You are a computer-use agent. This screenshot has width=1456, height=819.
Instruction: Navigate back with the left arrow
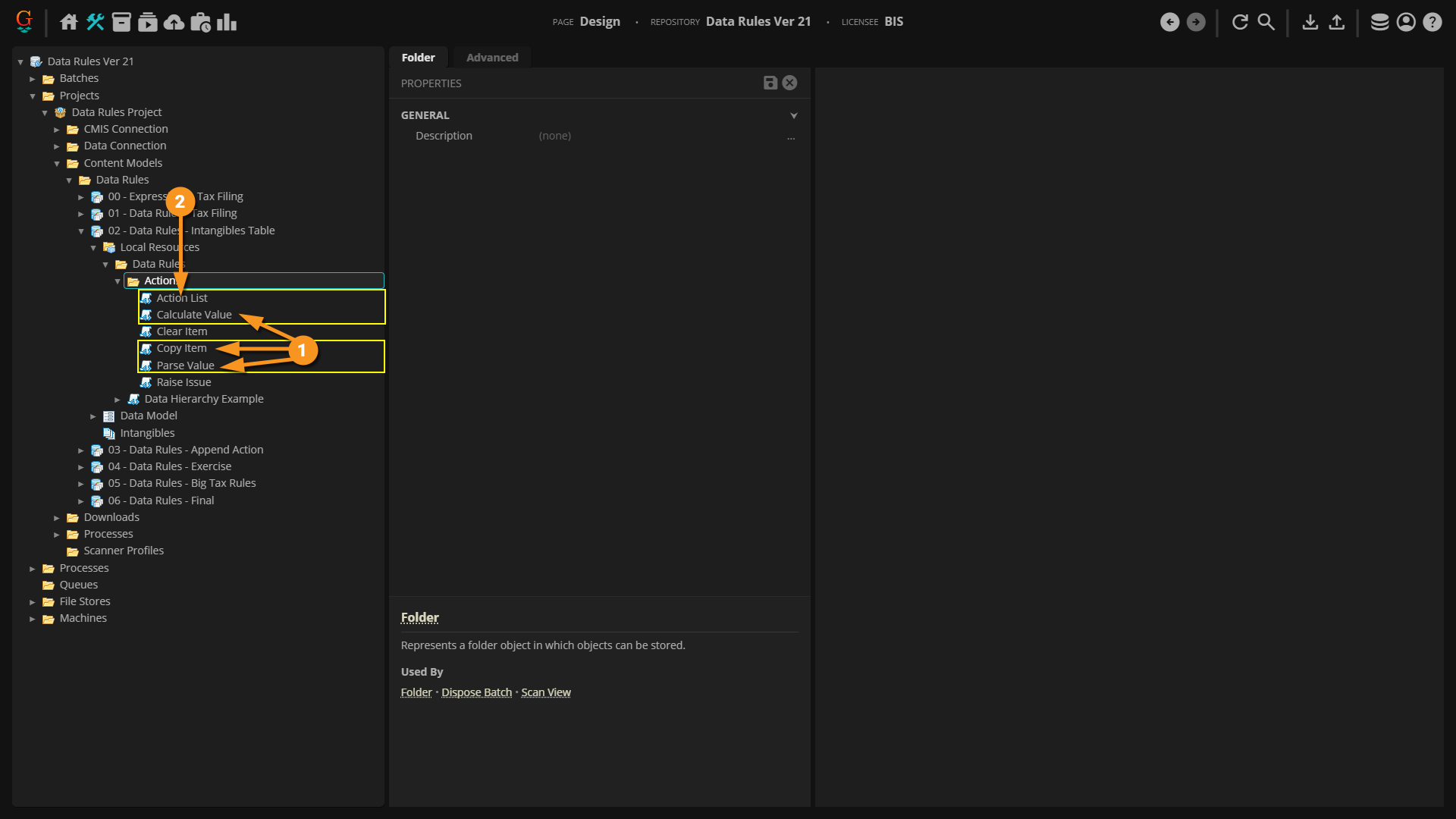(1169, 22)
